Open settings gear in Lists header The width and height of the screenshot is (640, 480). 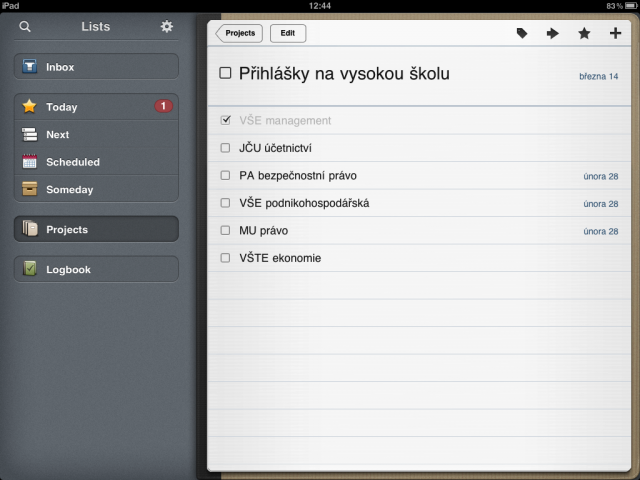pos(167,27)
